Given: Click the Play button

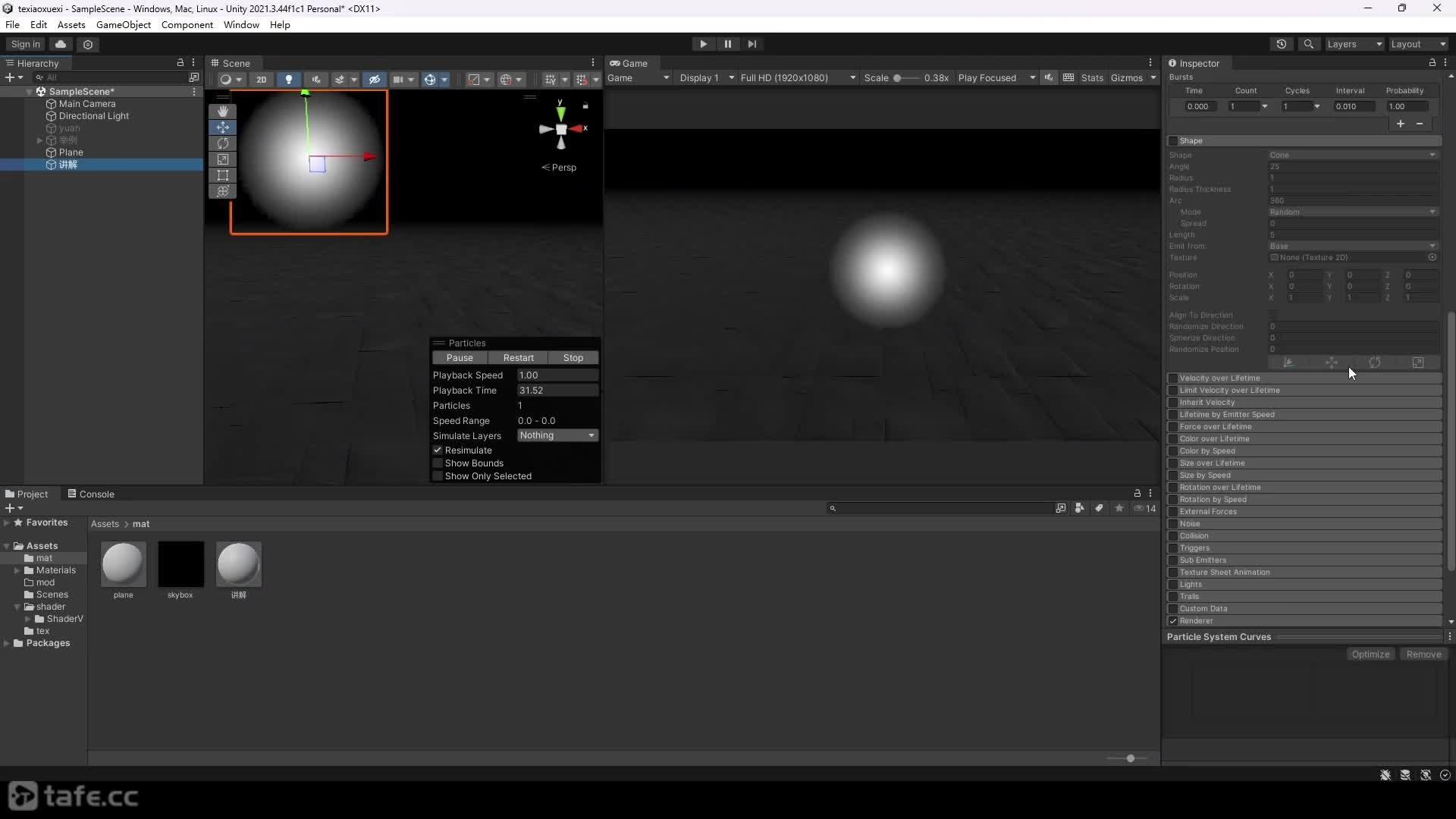Looking at the screenshot, I should point(703,44).
